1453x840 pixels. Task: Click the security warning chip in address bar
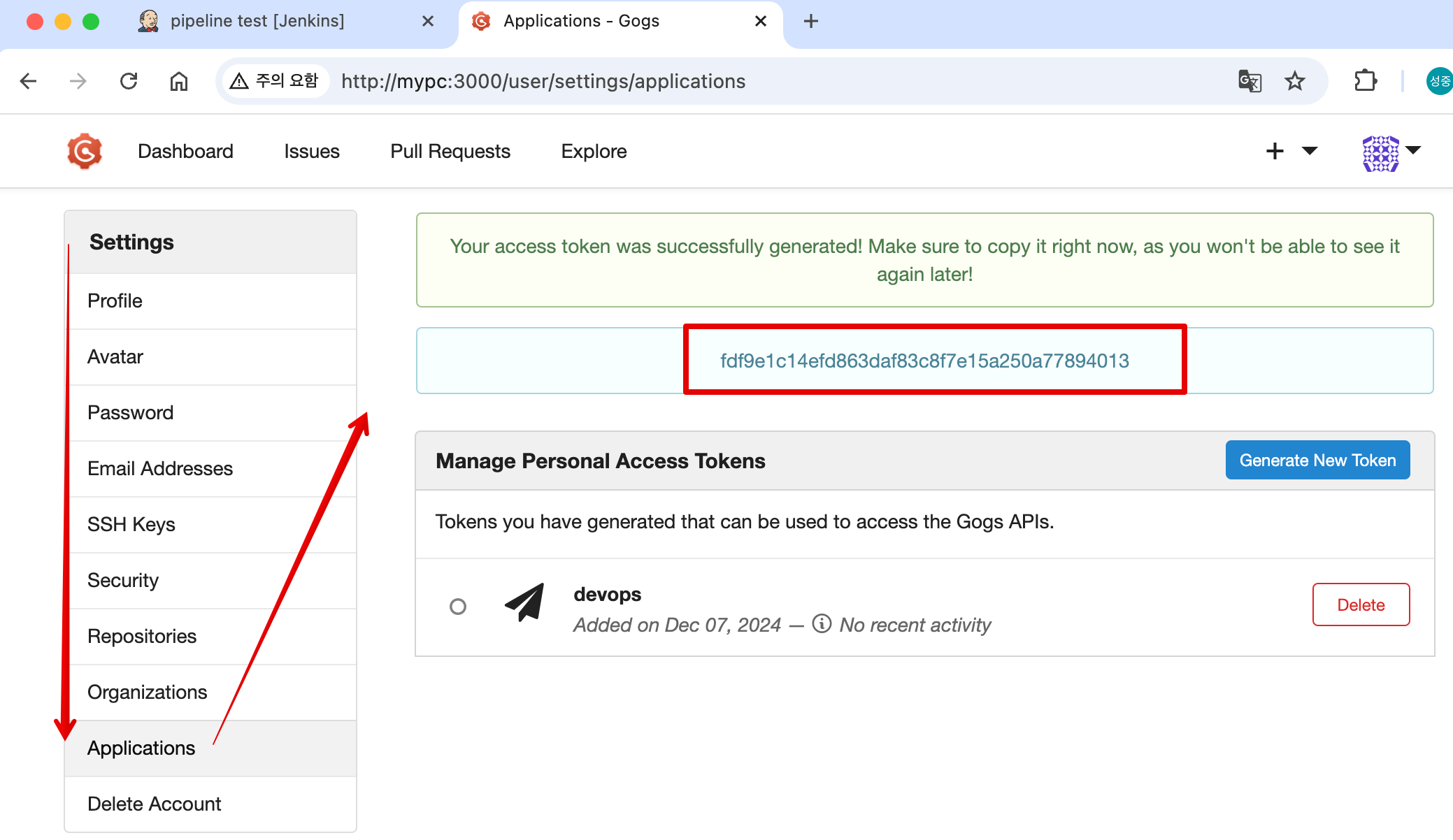pyautogui.click(x=275, y=81)
